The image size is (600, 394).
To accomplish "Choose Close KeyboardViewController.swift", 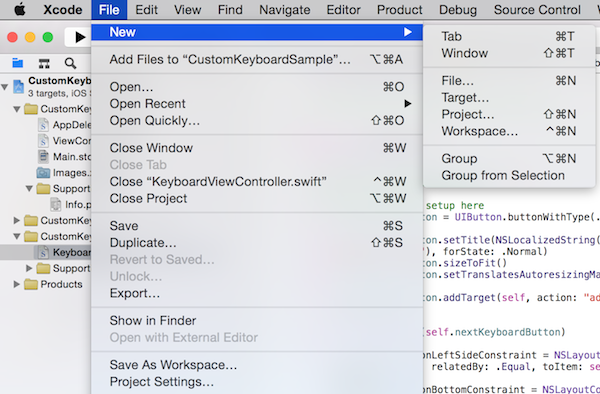I will tap(257, 181).
